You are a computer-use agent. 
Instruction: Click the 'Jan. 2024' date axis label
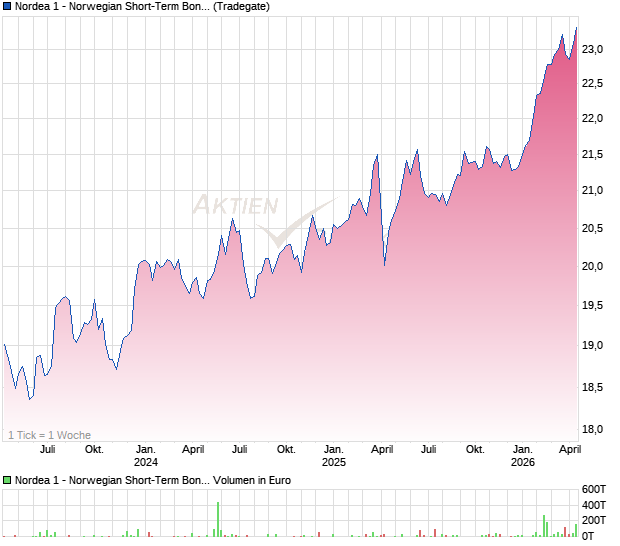click(146, 455)
